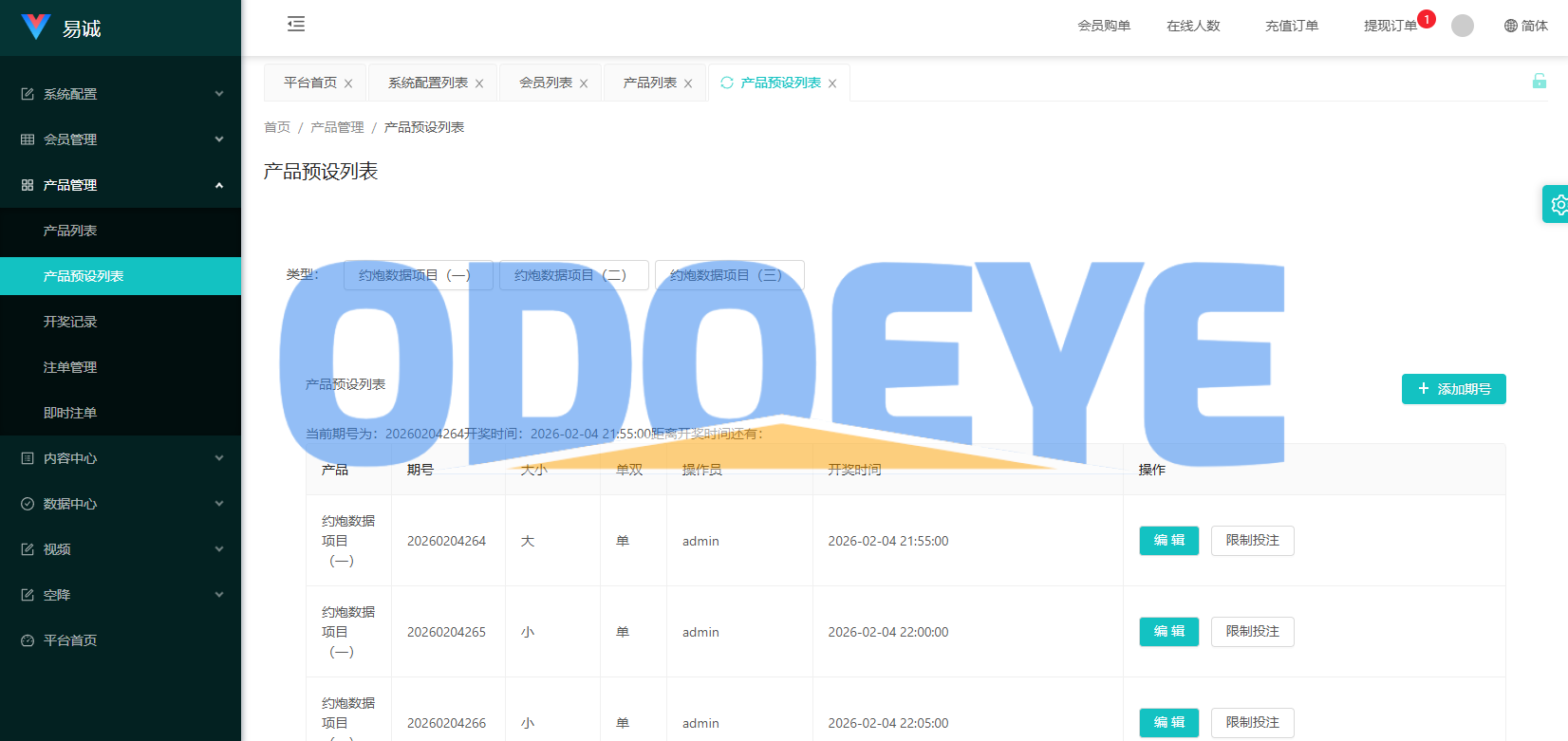Click the 首页 breadcrumb link
The width and height of the screenshot is (1568, 741).
point(277,127)
